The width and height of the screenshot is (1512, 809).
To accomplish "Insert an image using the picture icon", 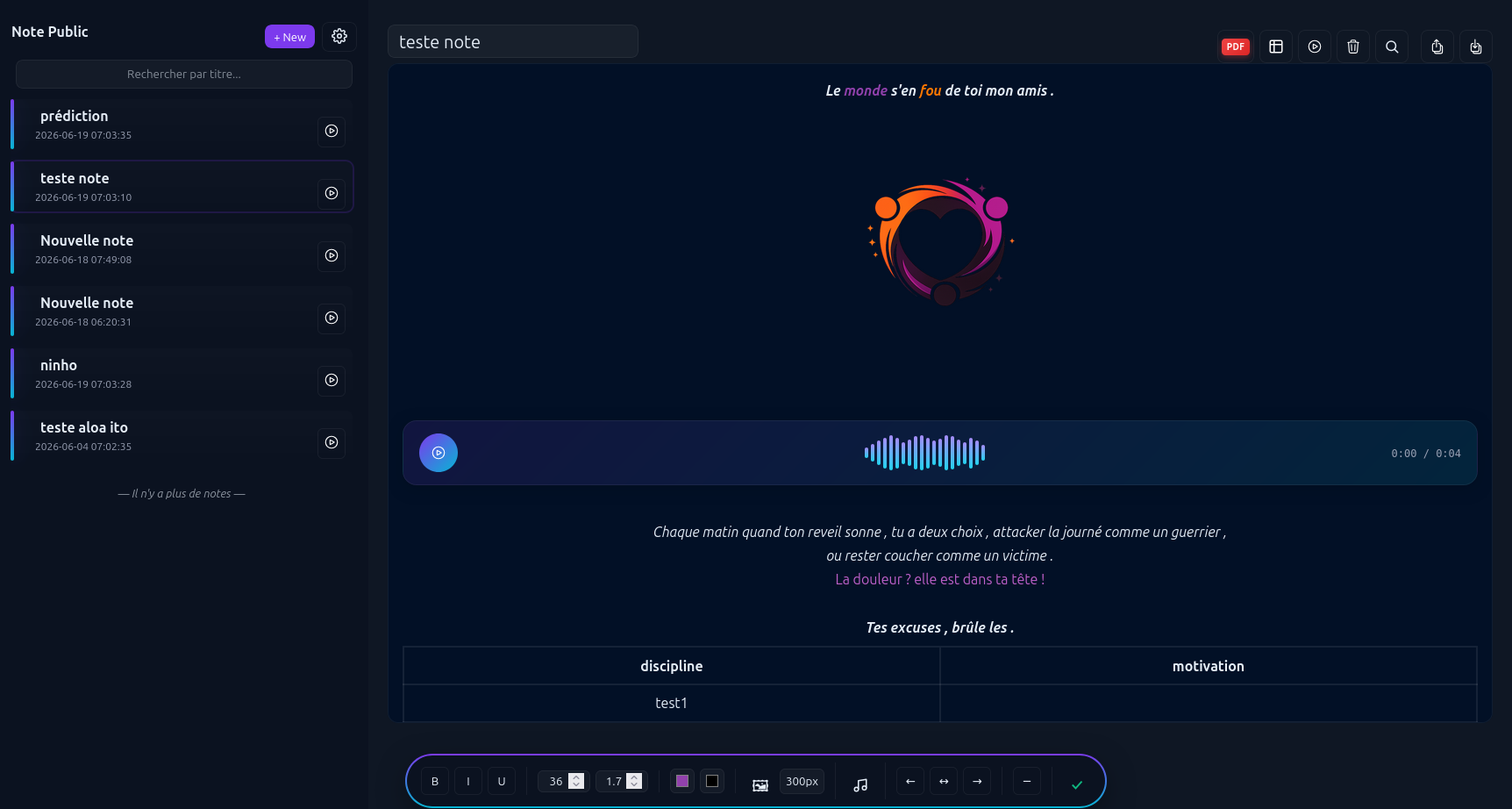I will coord(760,784).
